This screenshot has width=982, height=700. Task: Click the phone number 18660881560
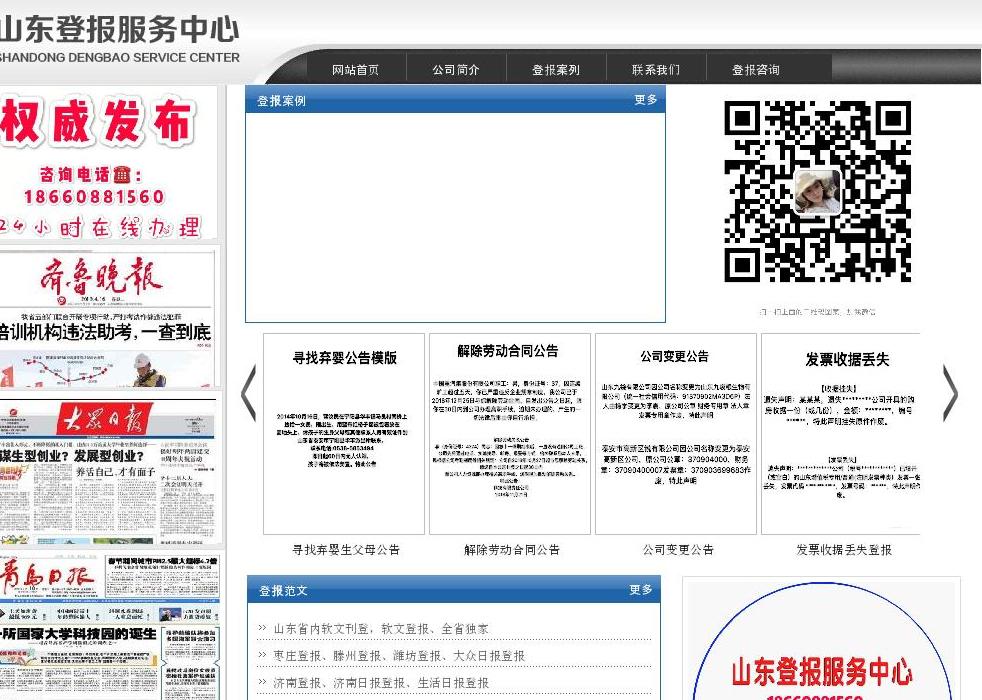point(94,197)
